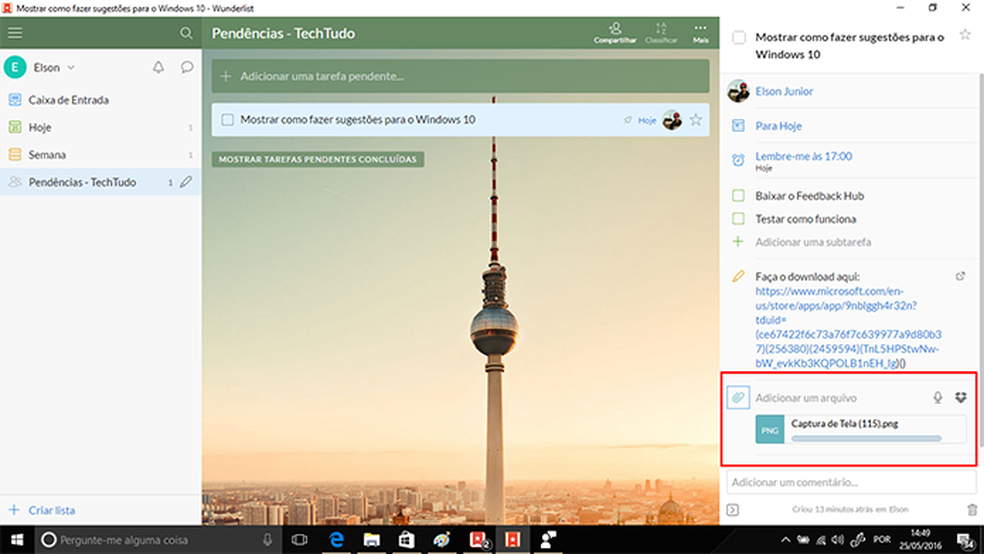Image resolution: width=984 pixels, height=554 pixels.
Task: Click the alarm clock reminder icon
Action: click(x=738, y=160)
